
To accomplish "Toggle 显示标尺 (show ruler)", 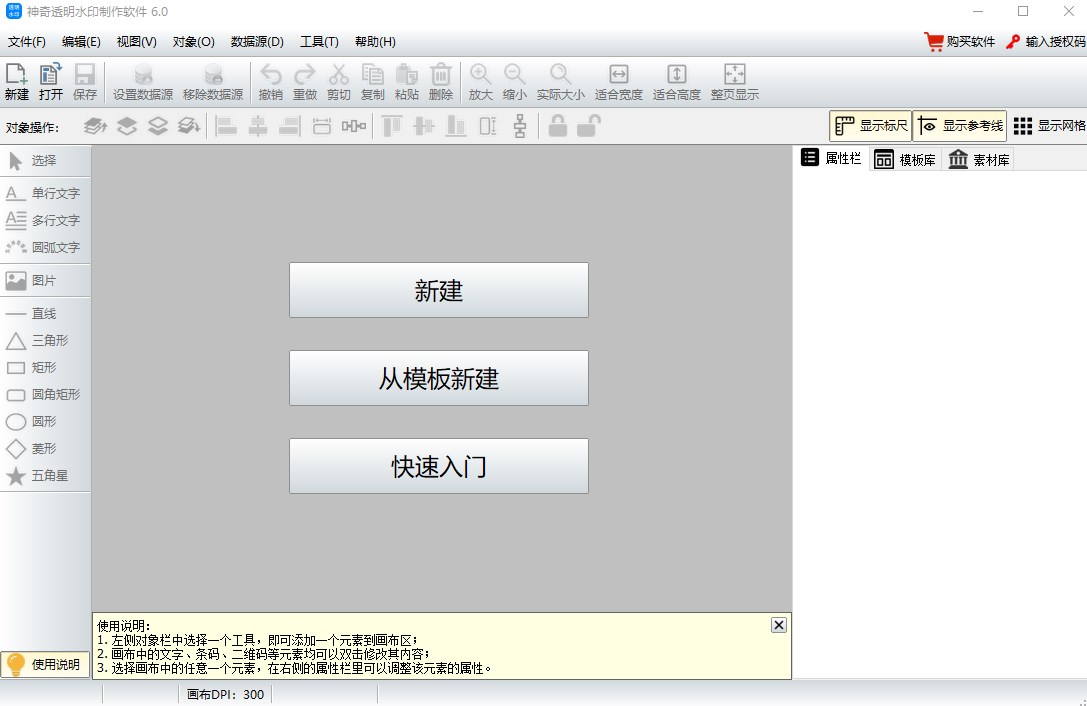I will click(871, 124).
